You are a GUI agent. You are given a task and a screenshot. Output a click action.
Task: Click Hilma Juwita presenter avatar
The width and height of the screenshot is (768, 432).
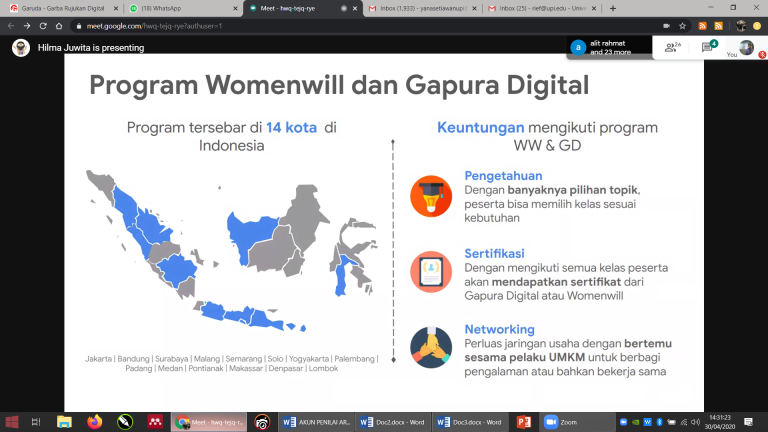tap(21, 48)
